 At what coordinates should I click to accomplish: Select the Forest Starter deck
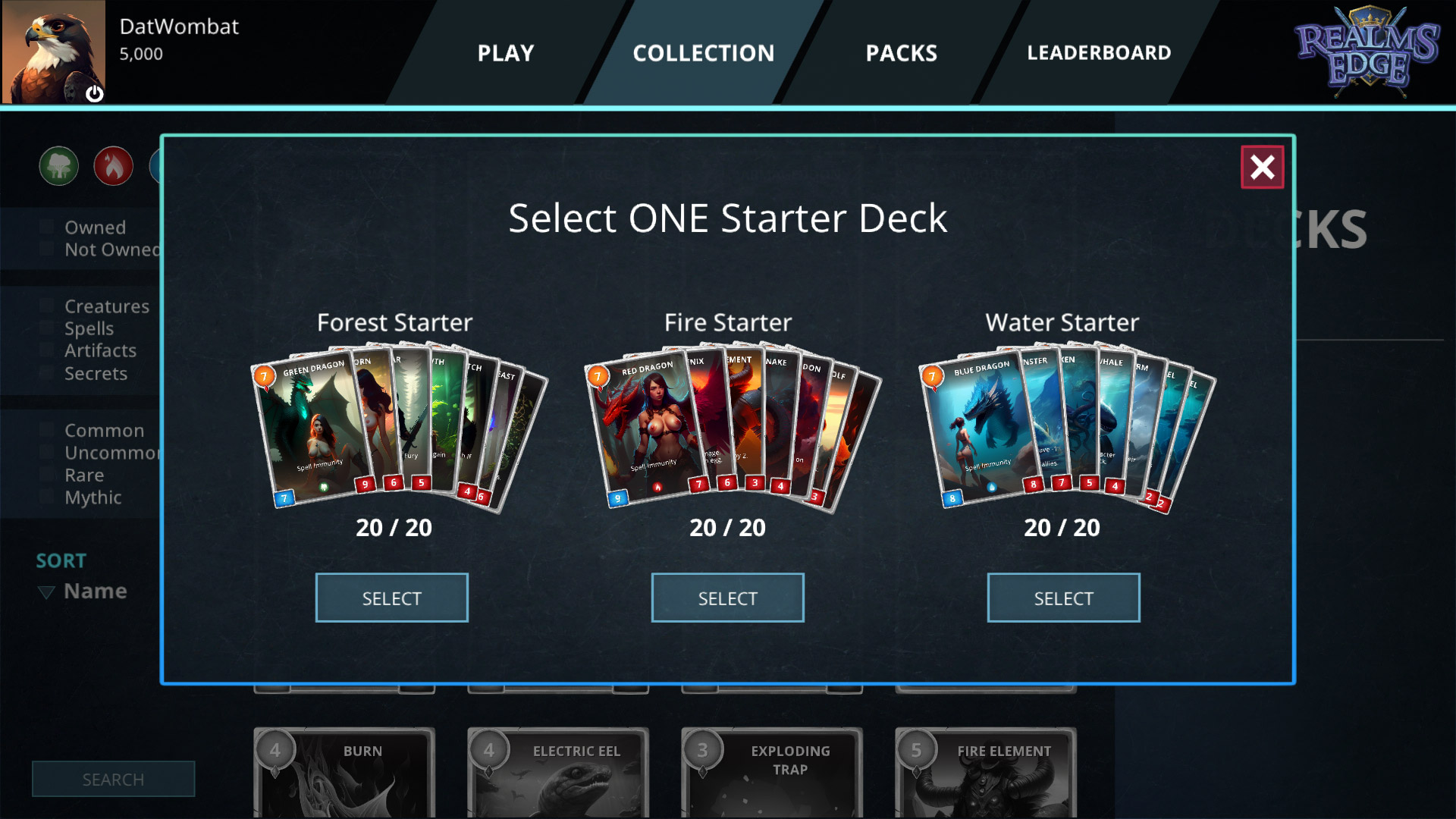[x=392, y=598]
